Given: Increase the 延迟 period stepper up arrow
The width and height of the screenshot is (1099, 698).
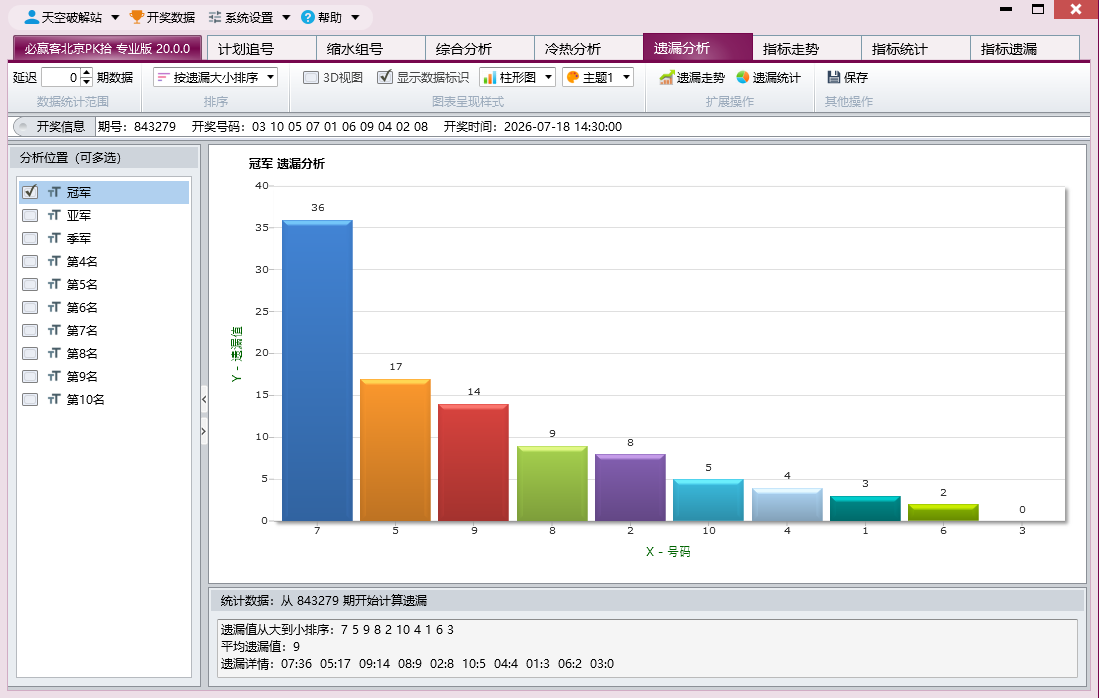Looking at the screenshot, I should click(86, 72).
